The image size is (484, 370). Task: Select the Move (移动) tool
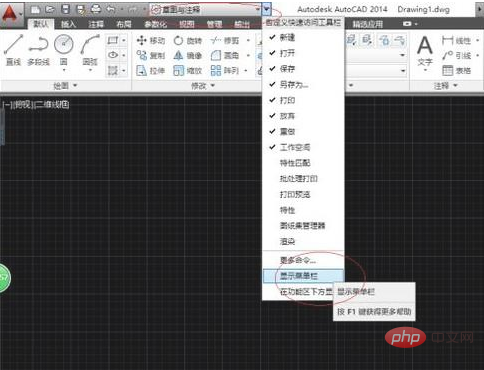151,41
